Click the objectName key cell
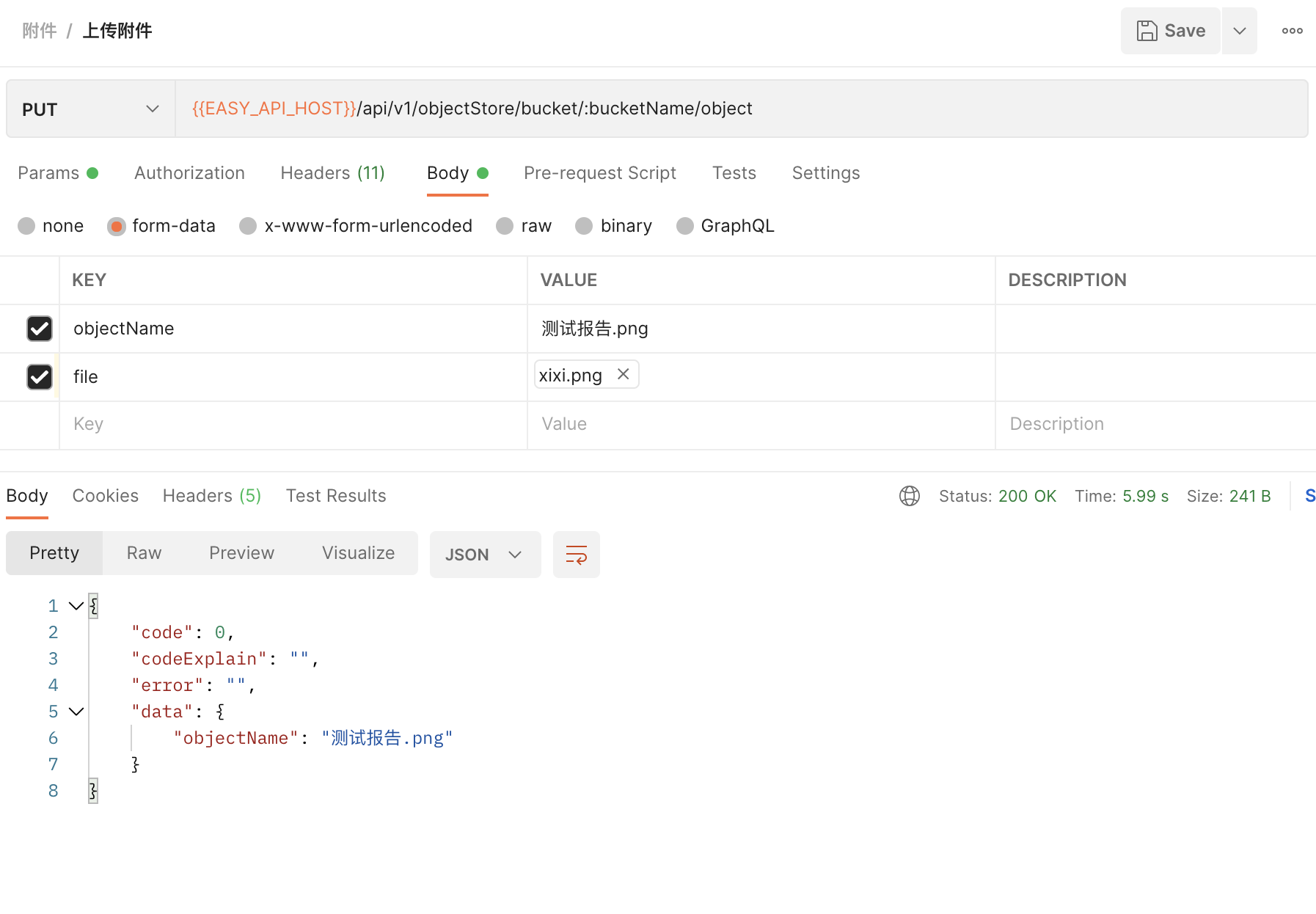 tap(293, 329)
